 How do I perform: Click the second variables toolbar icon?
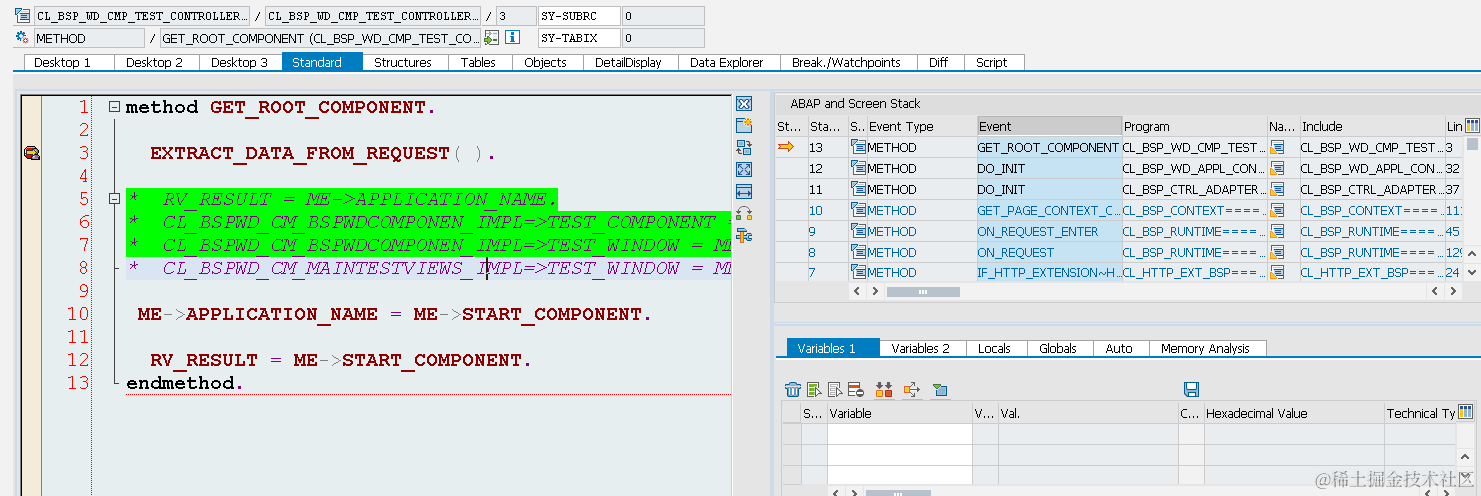[x=814, y=389]
